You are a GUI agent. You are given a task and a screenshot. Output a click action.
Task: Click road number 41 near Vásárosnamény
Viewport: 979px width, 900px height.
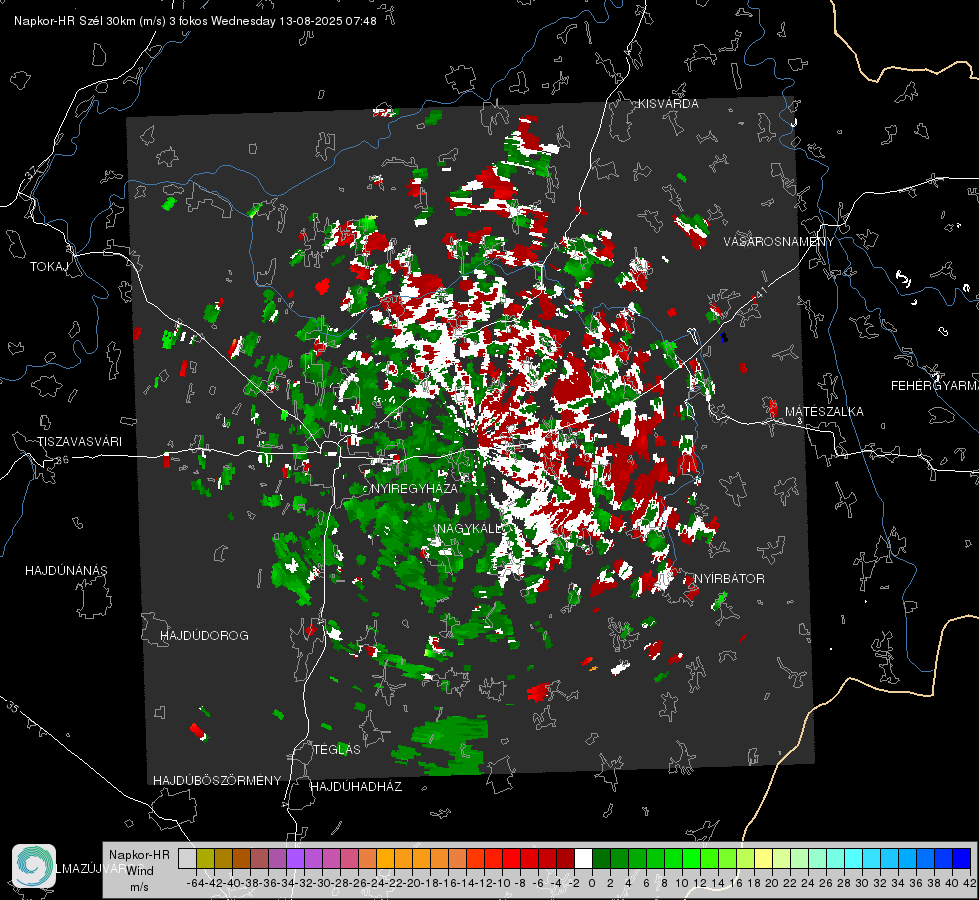pyautogui.click(x=761, y=292)
